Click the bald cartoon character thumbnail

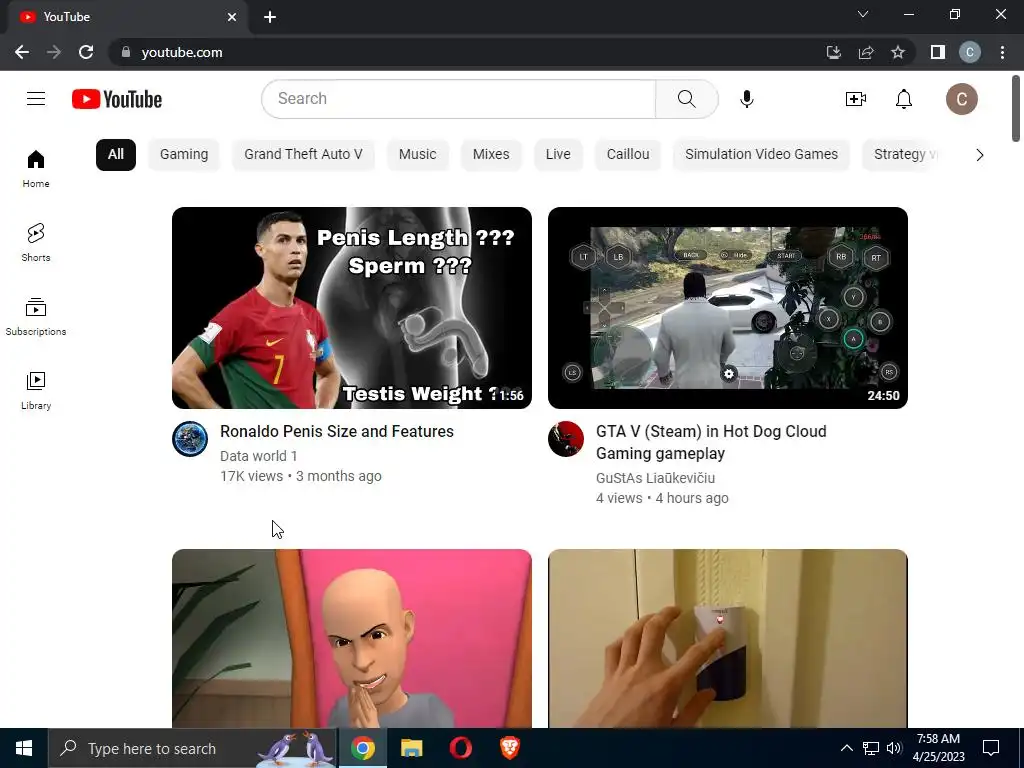click(352, 639)
